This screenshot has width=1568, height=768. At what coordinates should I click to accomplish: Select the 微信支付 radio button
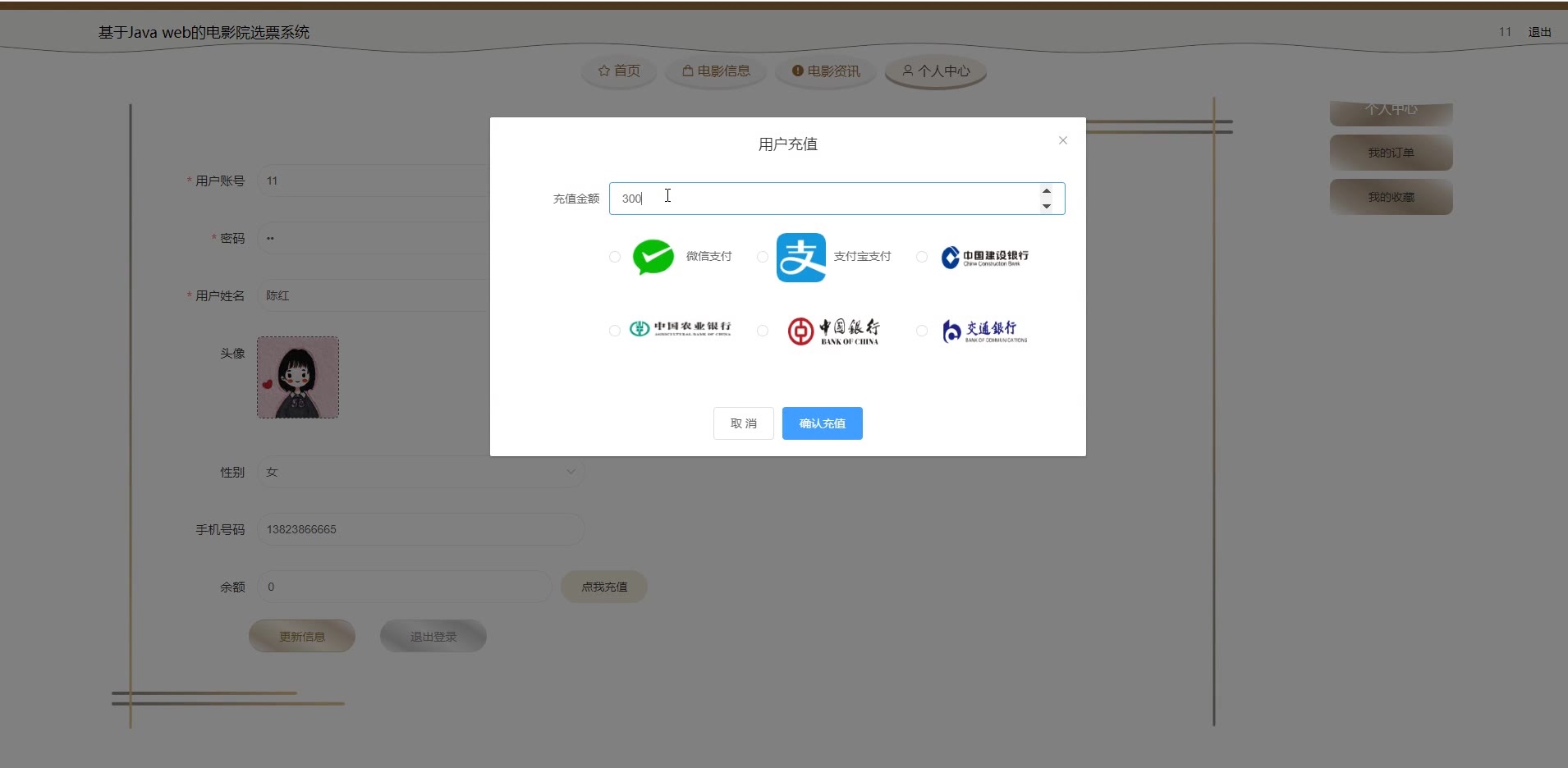(614, 257)
